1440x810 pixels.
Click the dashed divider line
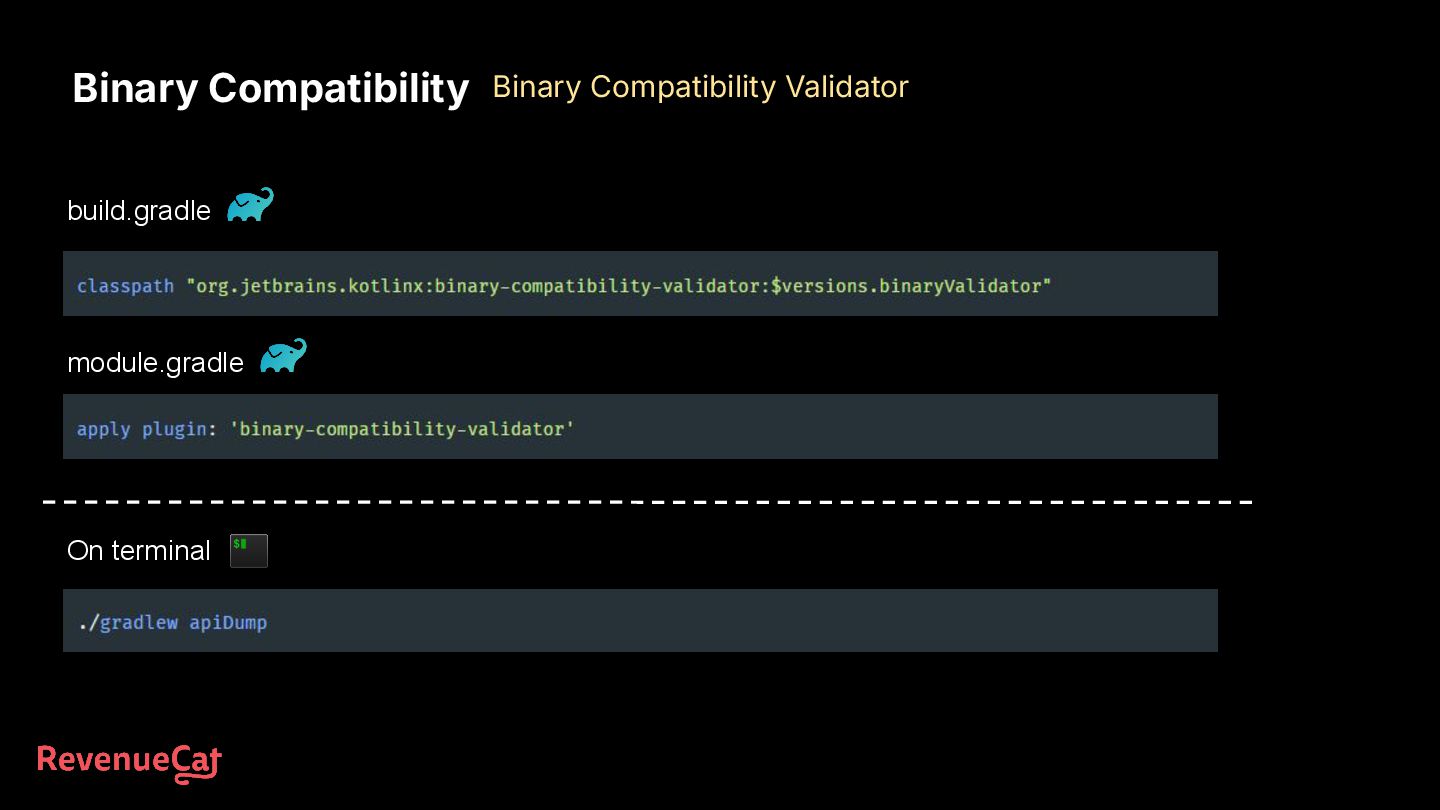click(x=647, y=501)
